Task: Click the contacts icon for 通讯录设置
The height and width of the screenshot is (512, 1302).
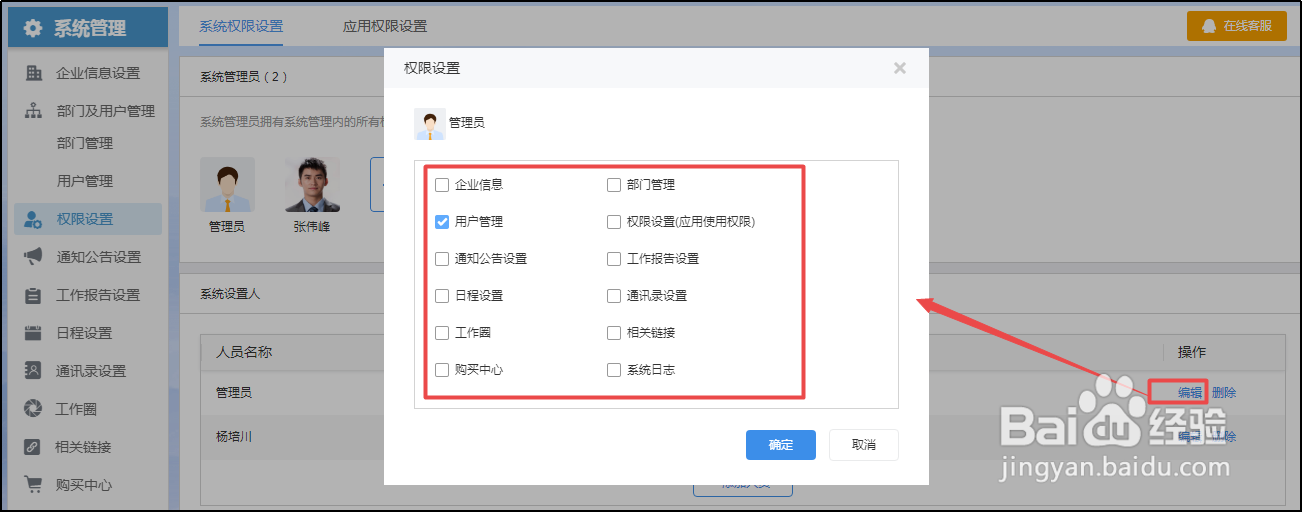Action: point(33,371)
